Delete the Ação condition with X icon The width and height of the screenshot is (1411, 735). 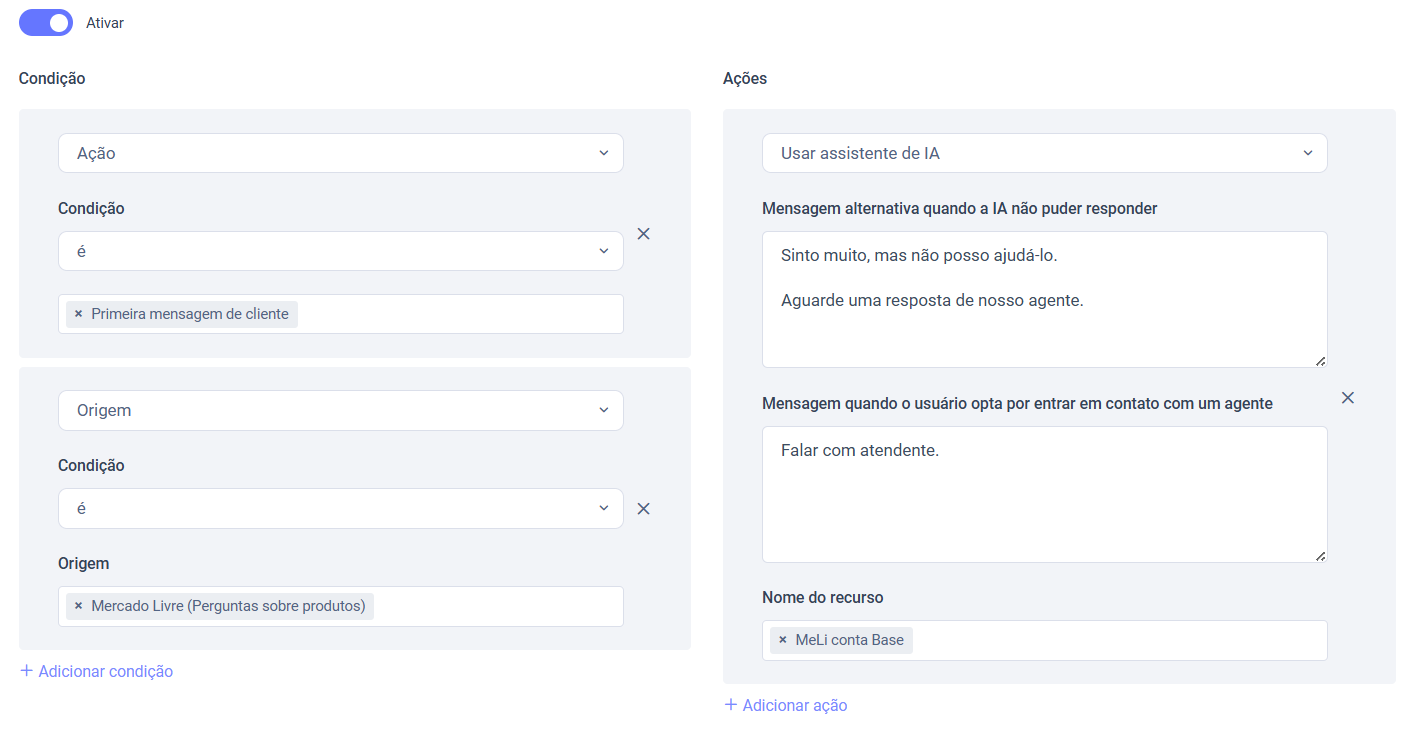[644, 233]
